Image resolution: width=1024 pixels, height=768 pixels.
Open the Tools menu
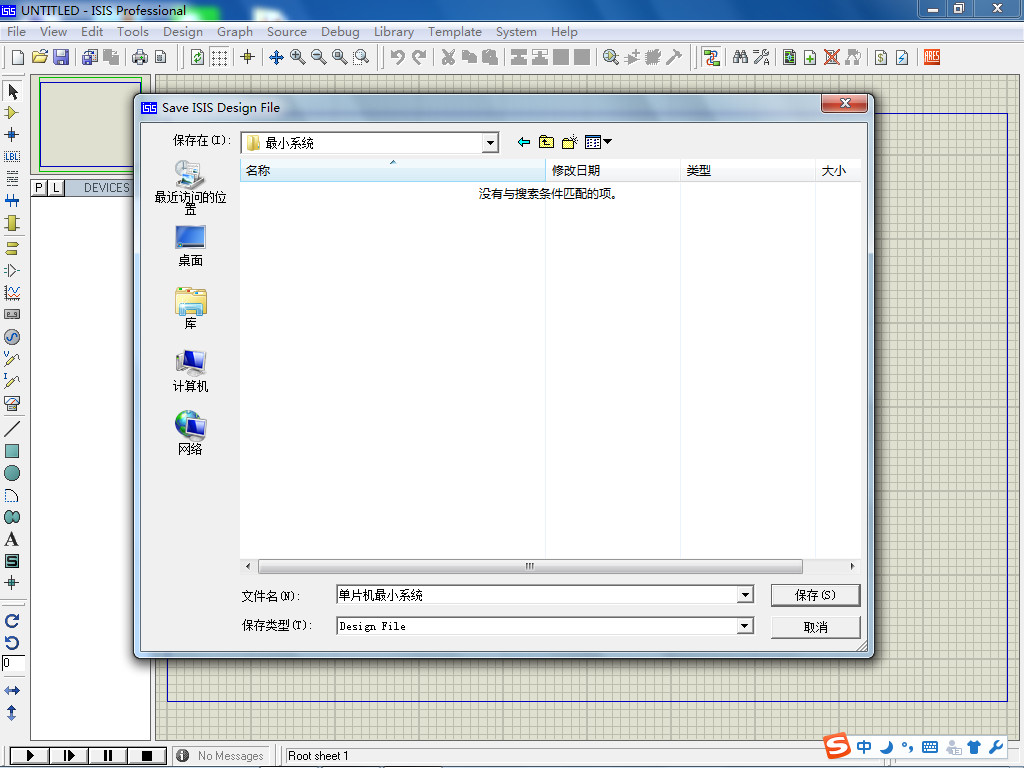[133, 31]
